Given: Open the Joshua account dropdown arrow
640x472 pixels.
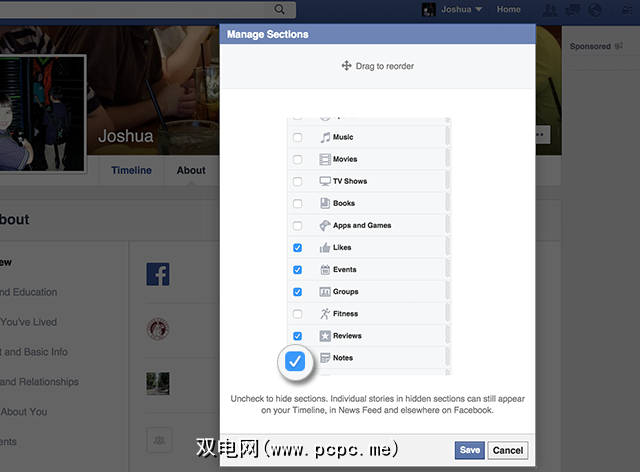Looking at the screenshot, I should (479, 9).
